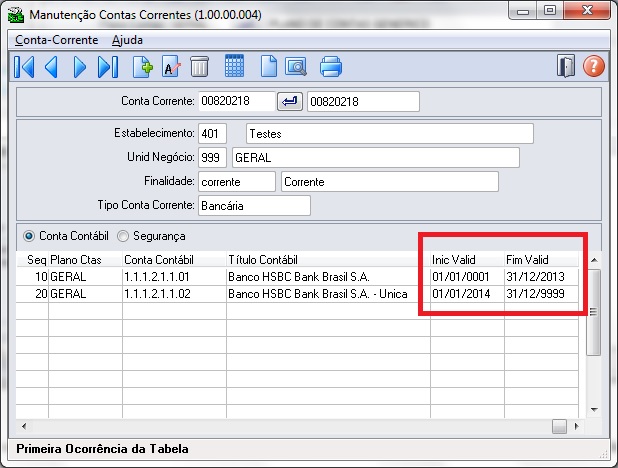Click the Fim Valid column header
Screen dimensions: 618x468
click(x=542, y=260)
